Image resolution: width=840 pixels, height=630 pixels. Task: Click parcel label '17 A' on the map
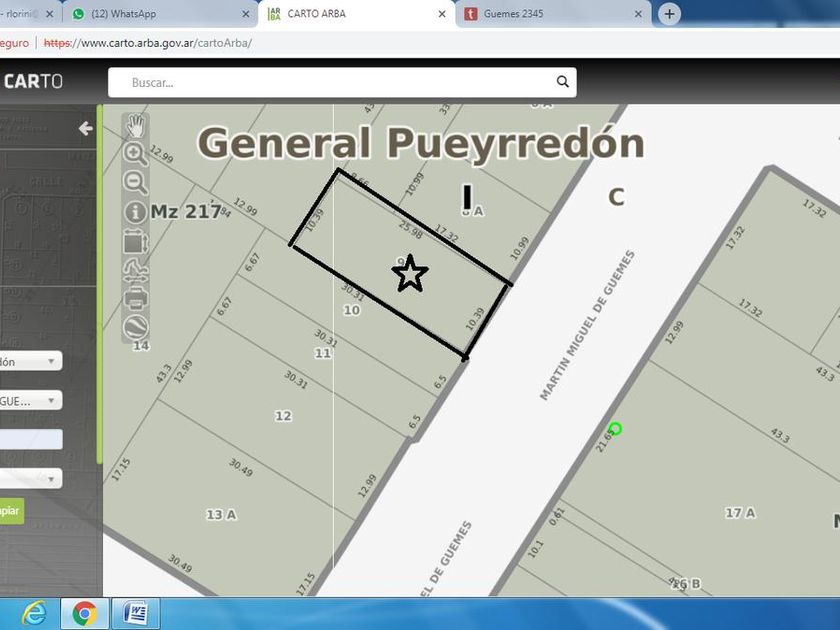pos(740,513)
